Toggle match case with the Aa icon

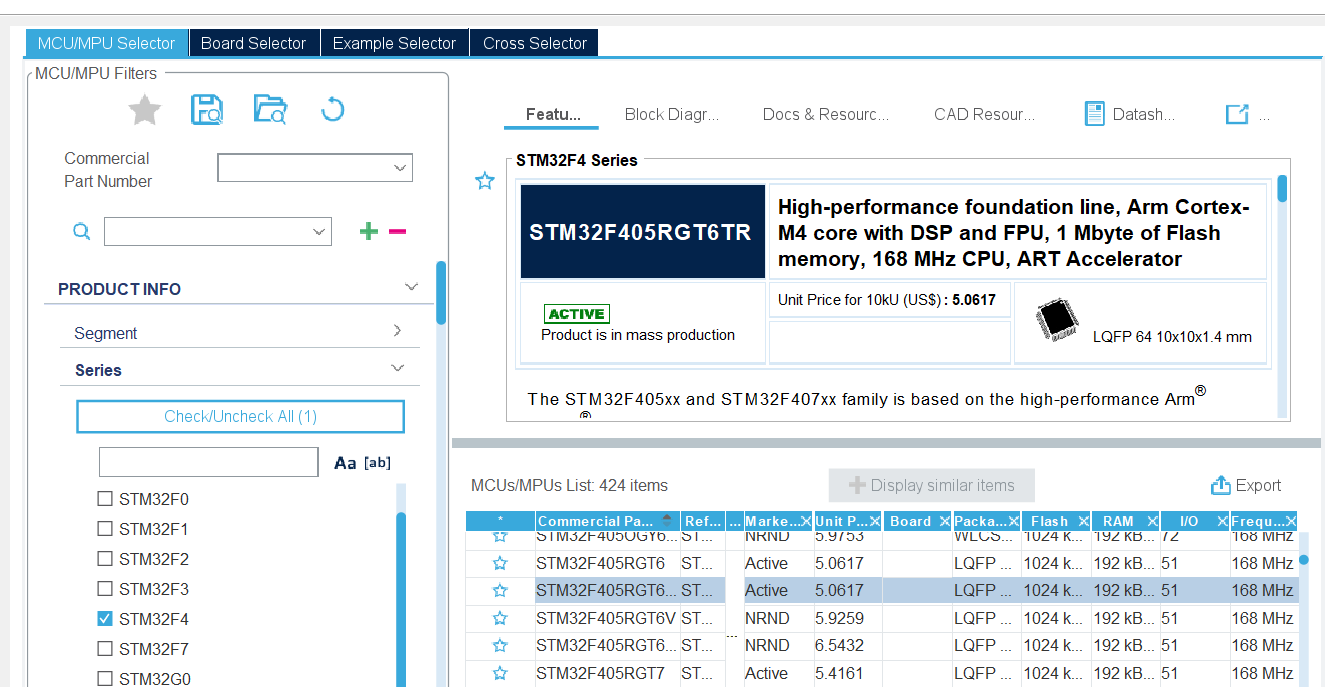tap(345, 463)
